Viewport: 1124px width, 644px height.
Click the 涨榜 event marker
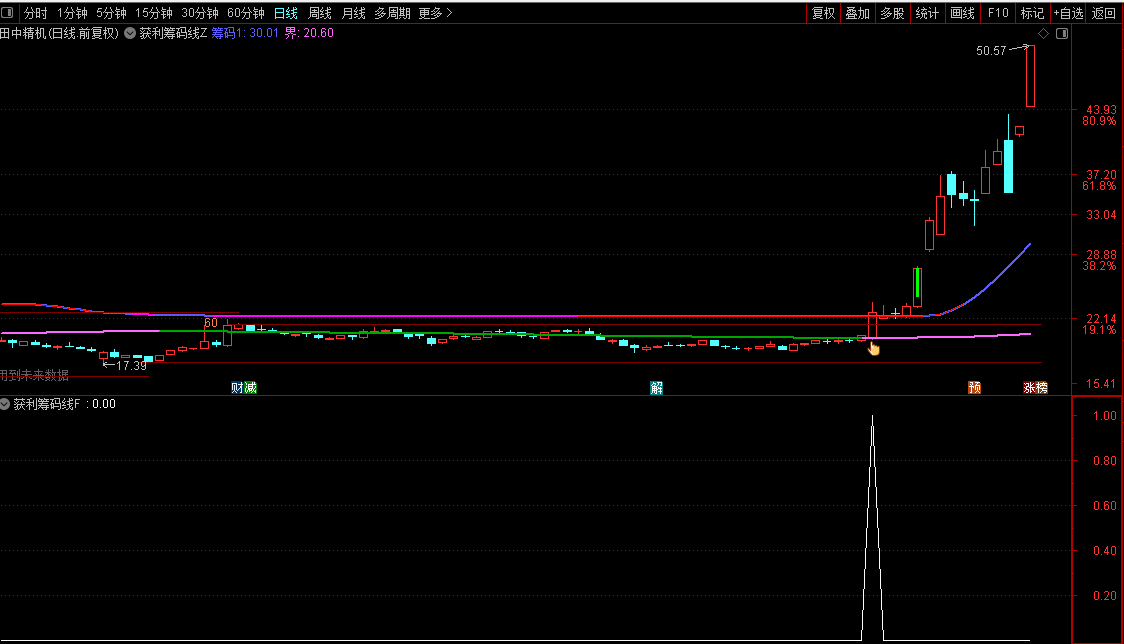tap(1035, 388)
